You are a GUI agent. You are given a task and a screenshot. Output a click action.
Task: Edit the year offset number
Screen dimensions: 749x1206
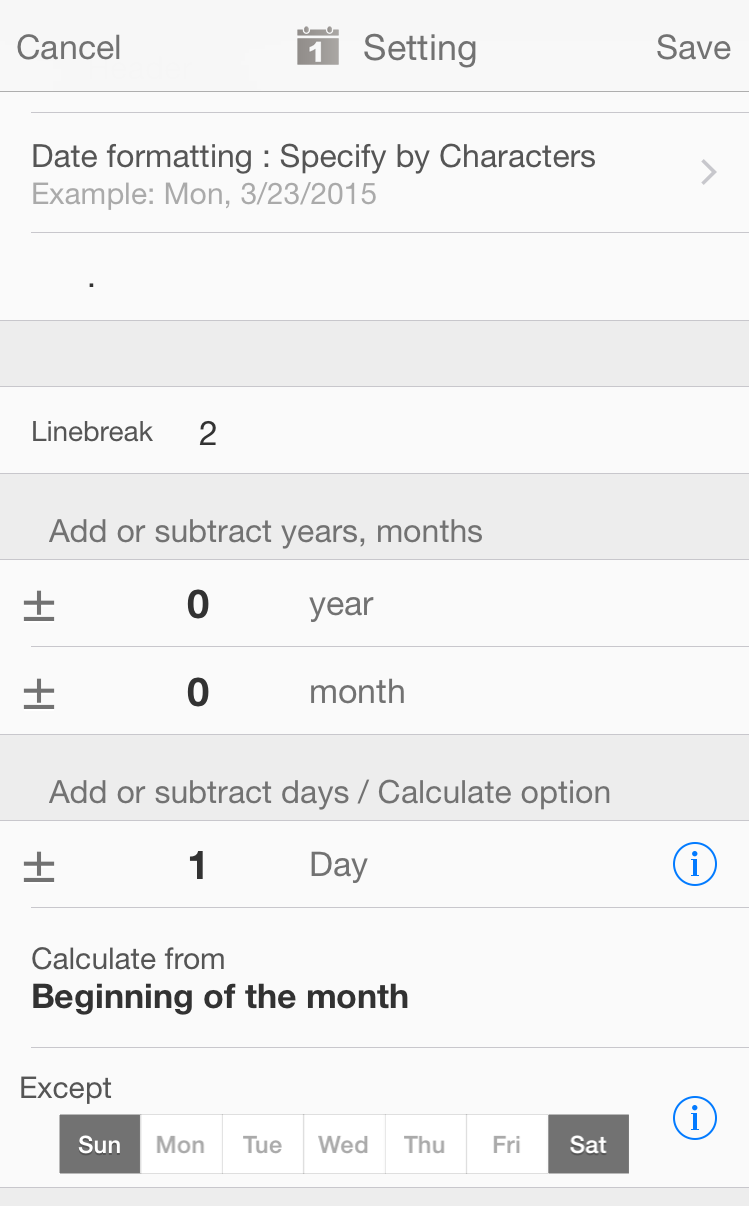(x=198, y=605)
